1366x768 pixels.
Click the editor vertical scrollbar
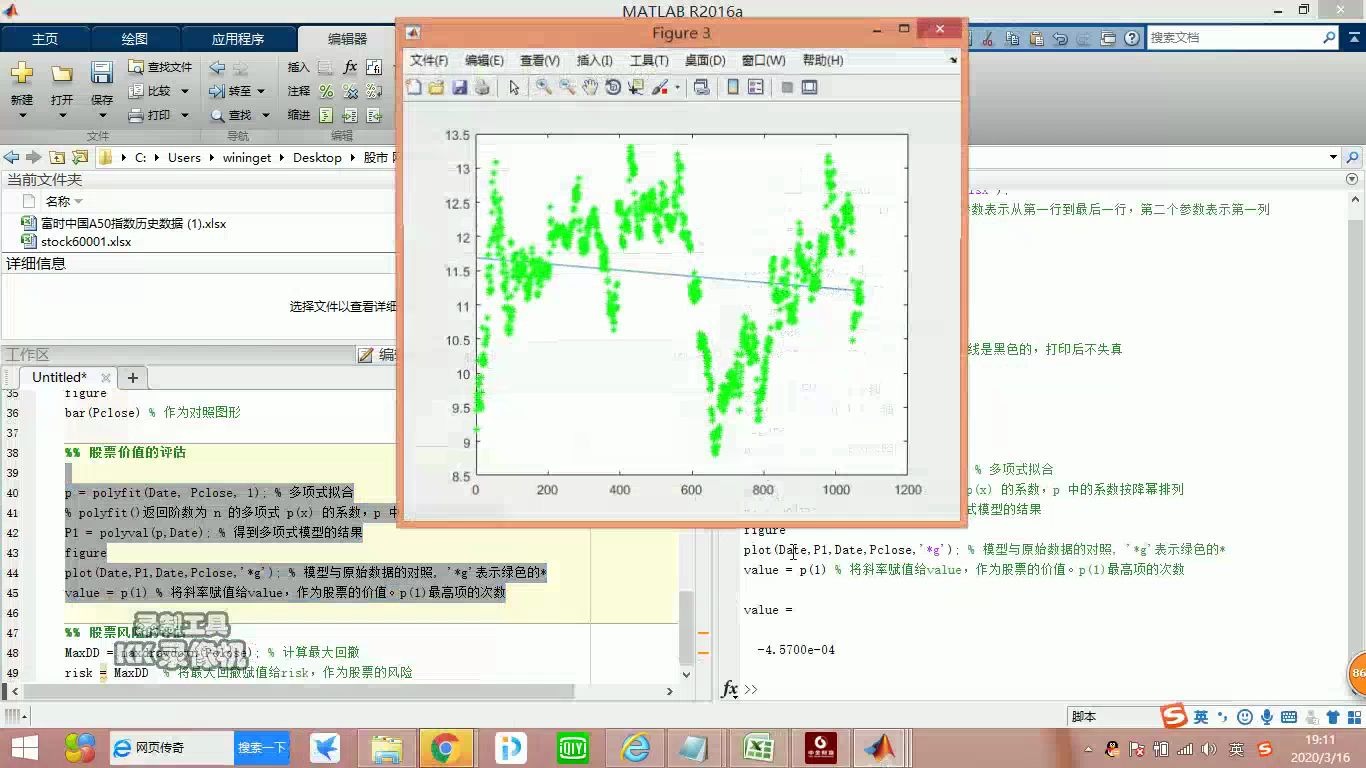(686, 629)
